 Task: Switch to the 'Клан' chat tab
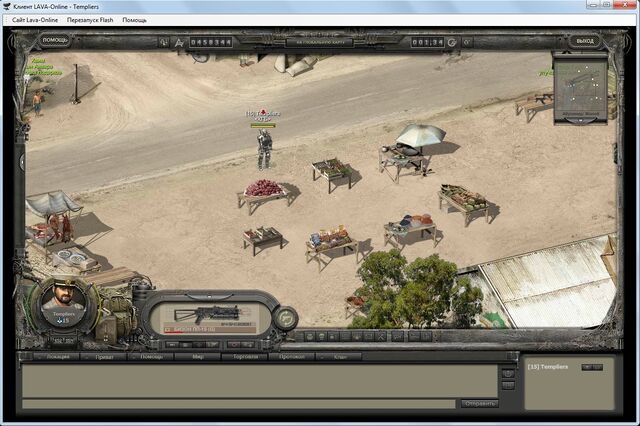pos(339,357)
